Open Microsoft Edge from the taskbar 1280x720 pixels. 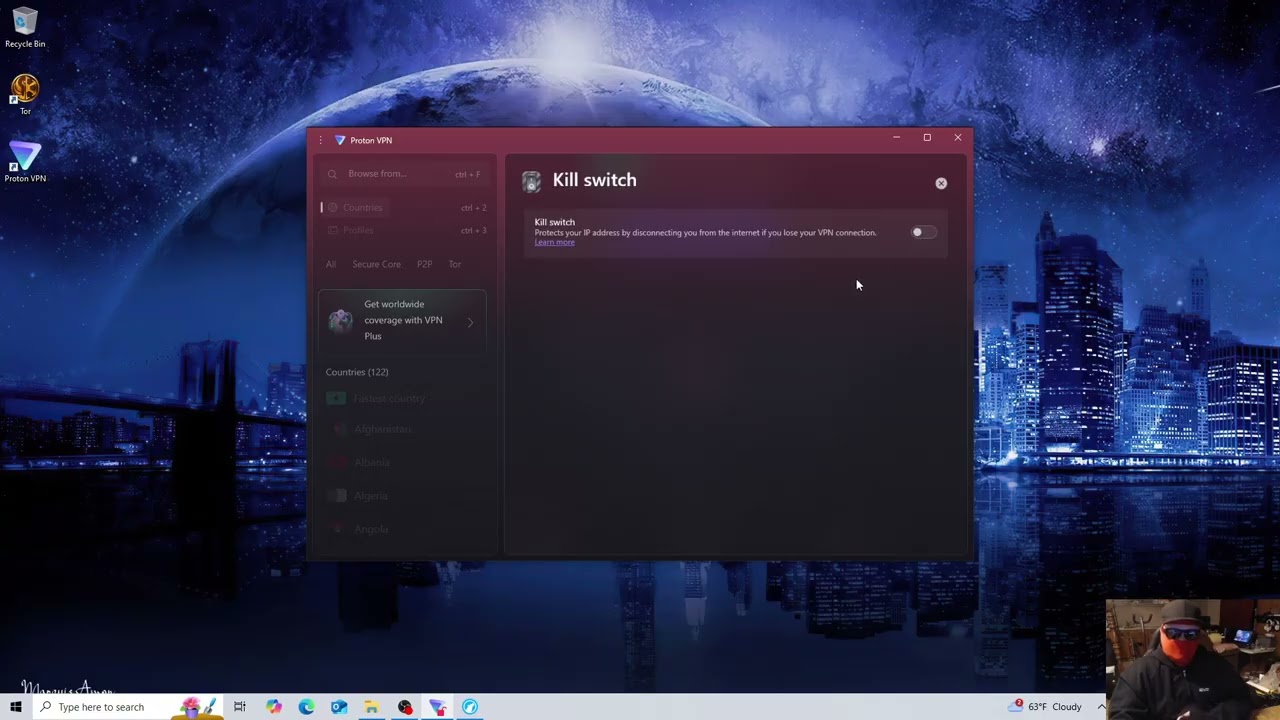click(306, 707)
